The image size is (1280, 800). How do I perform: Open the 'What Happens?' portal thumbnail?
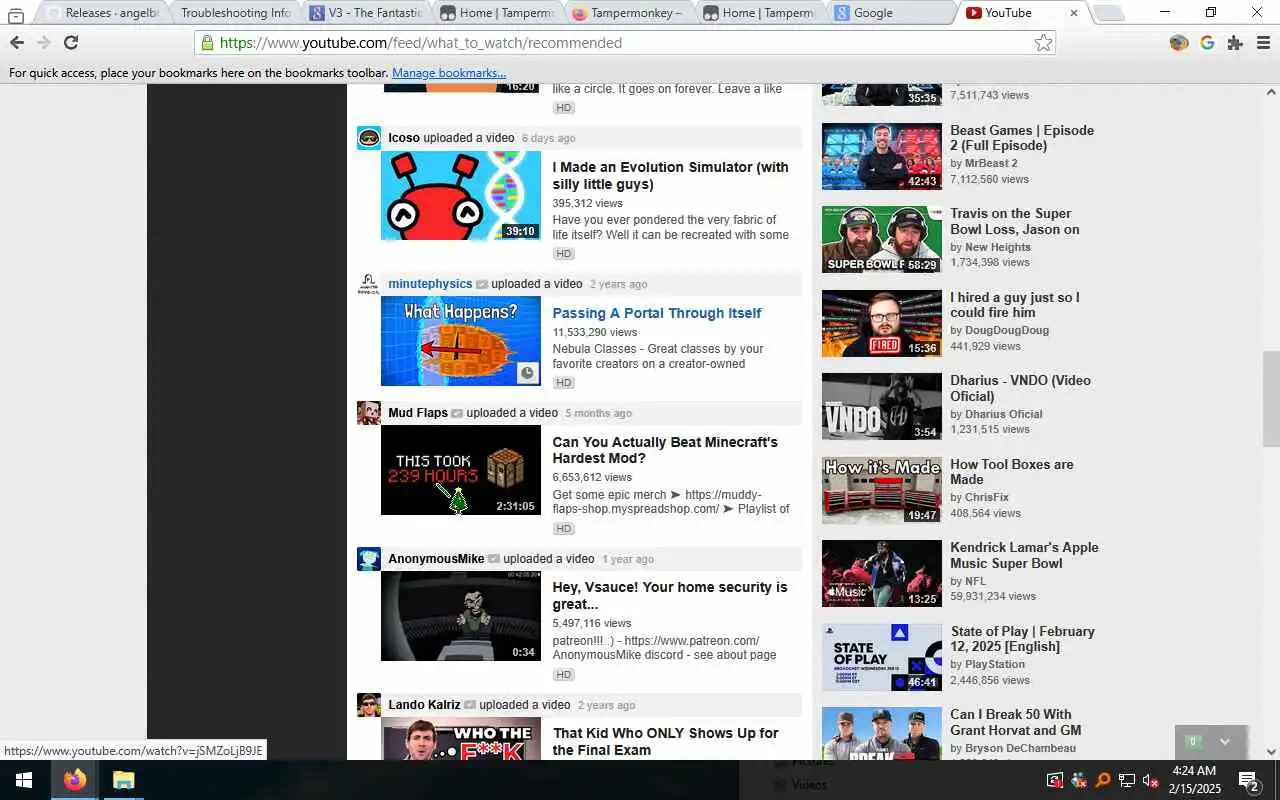(460, 341)
